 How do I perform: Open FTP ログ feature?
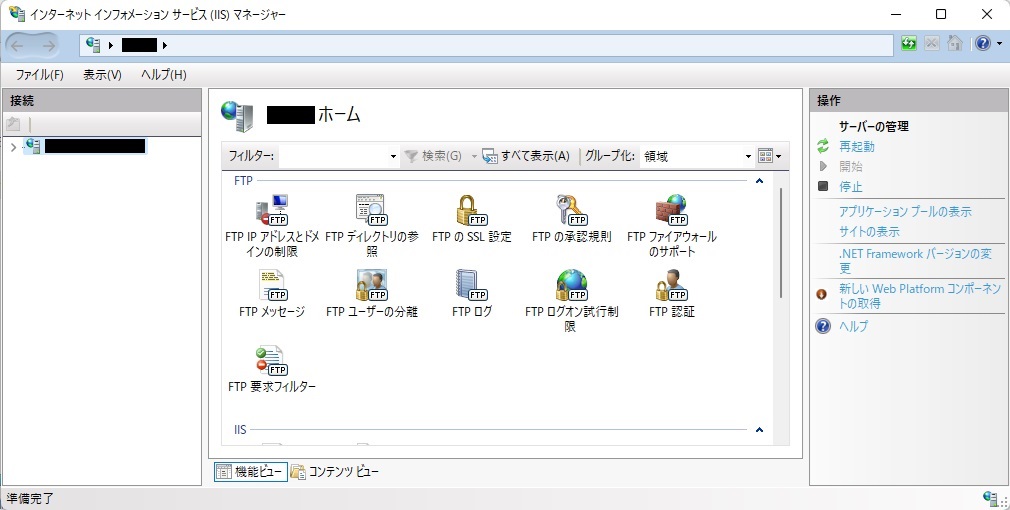pos(472,294)
